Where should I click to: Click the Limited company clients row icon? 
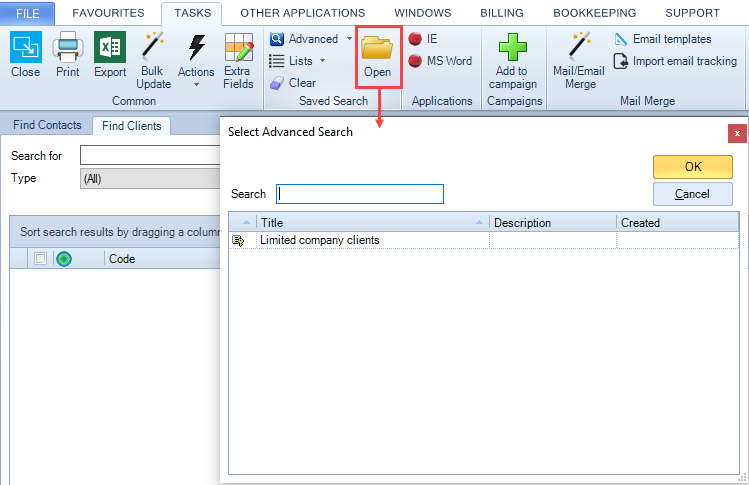tap(238, 240)
